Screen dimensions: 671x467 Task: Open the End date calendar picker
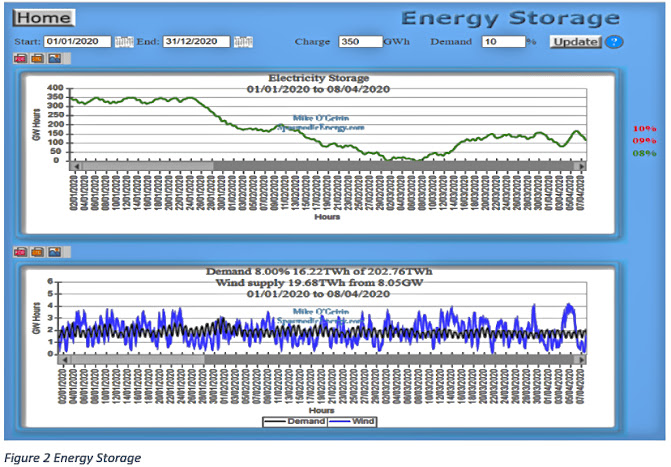[243, 42]
